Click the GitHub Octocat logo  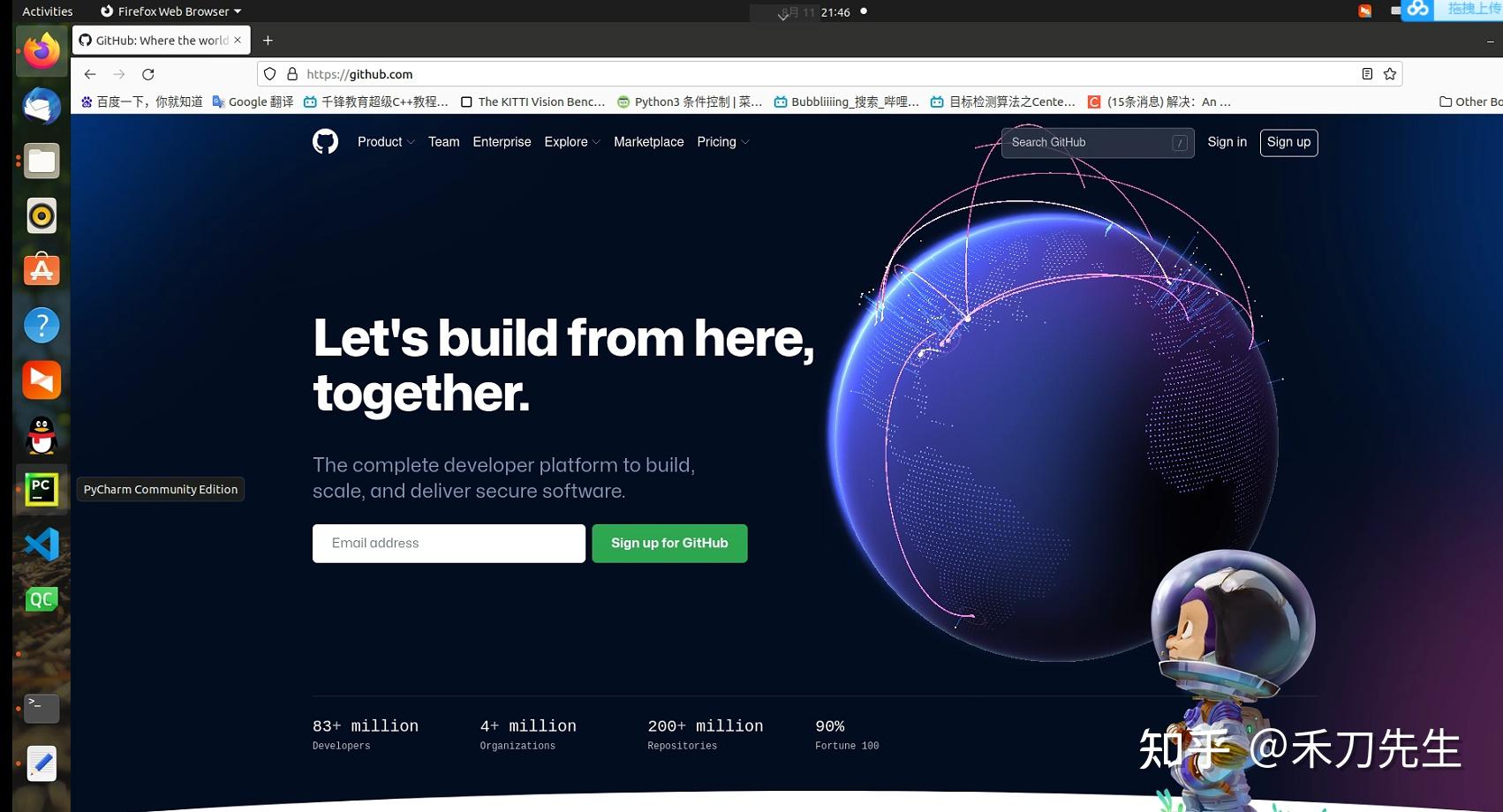click(325, 141)
